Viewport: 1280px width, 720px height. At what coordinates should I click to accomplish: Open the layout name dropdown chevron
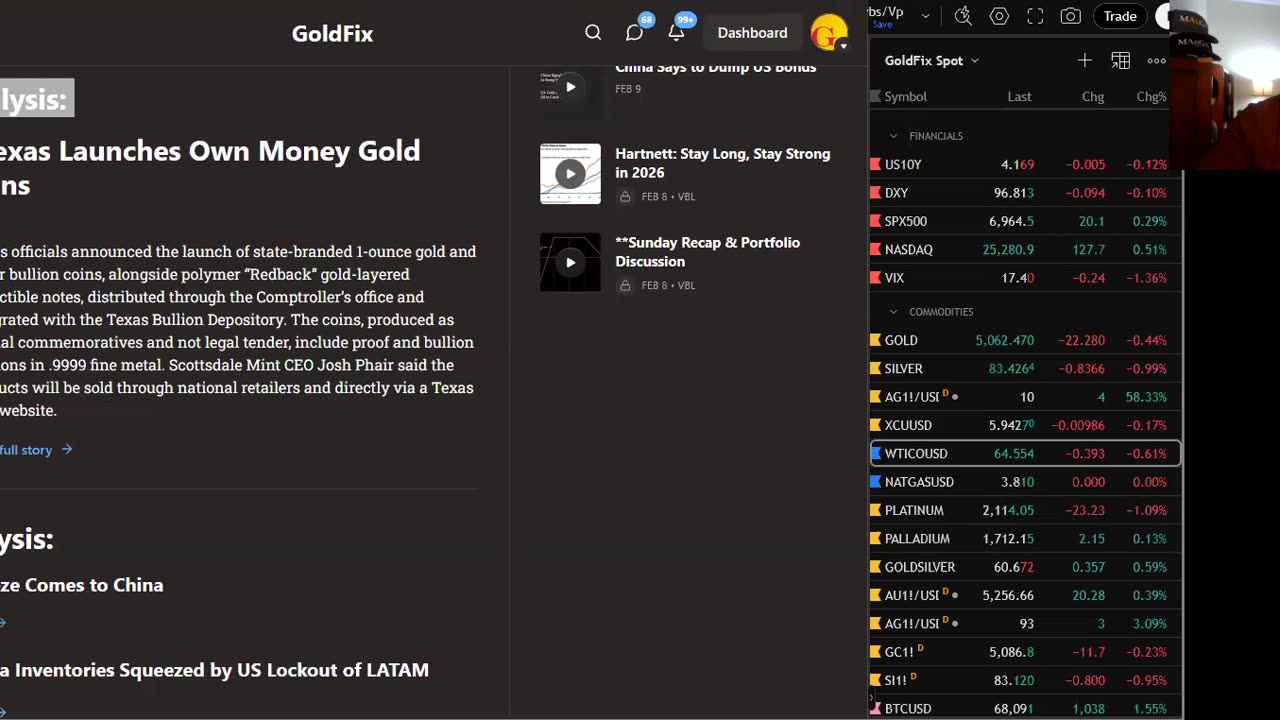click(x=925, y=16)
